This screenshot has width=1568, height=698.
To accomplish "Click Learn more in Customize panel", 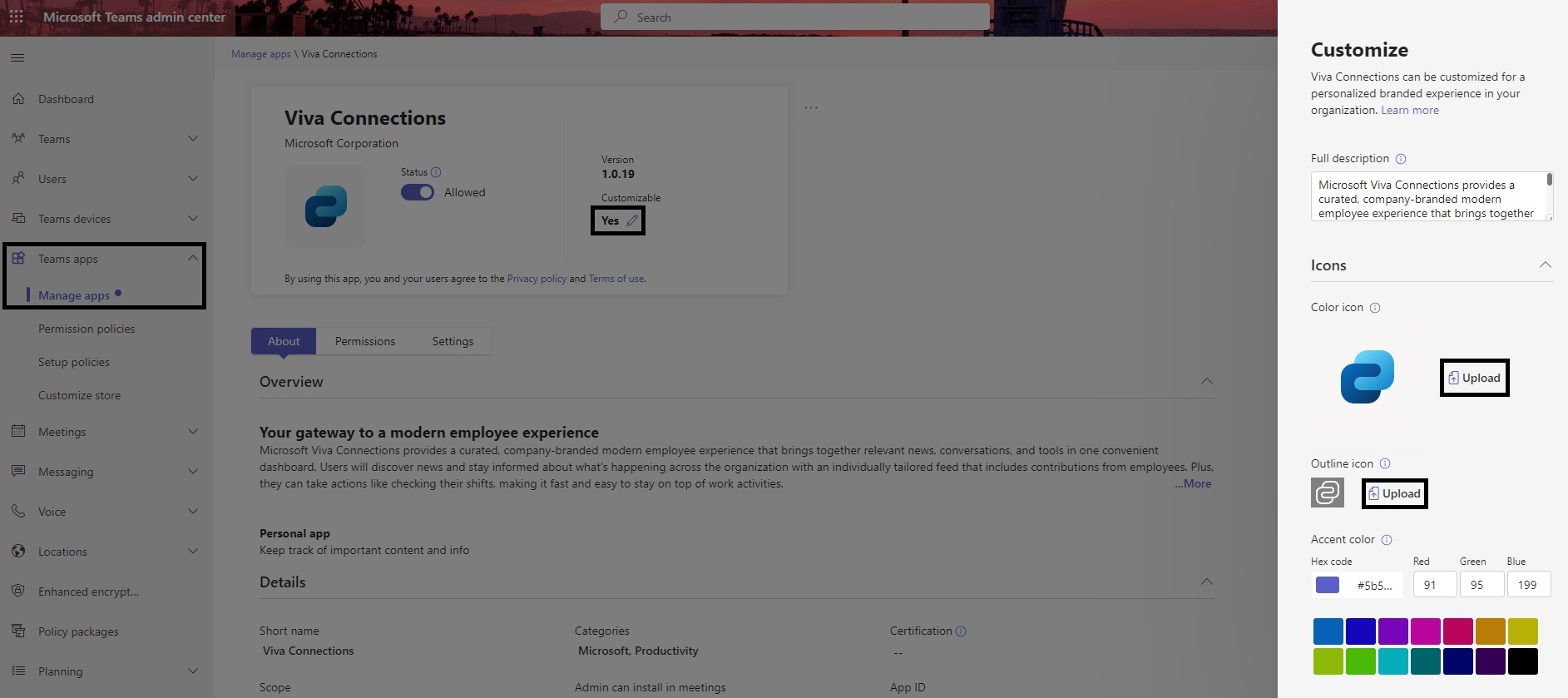I will coord(1410,110).
